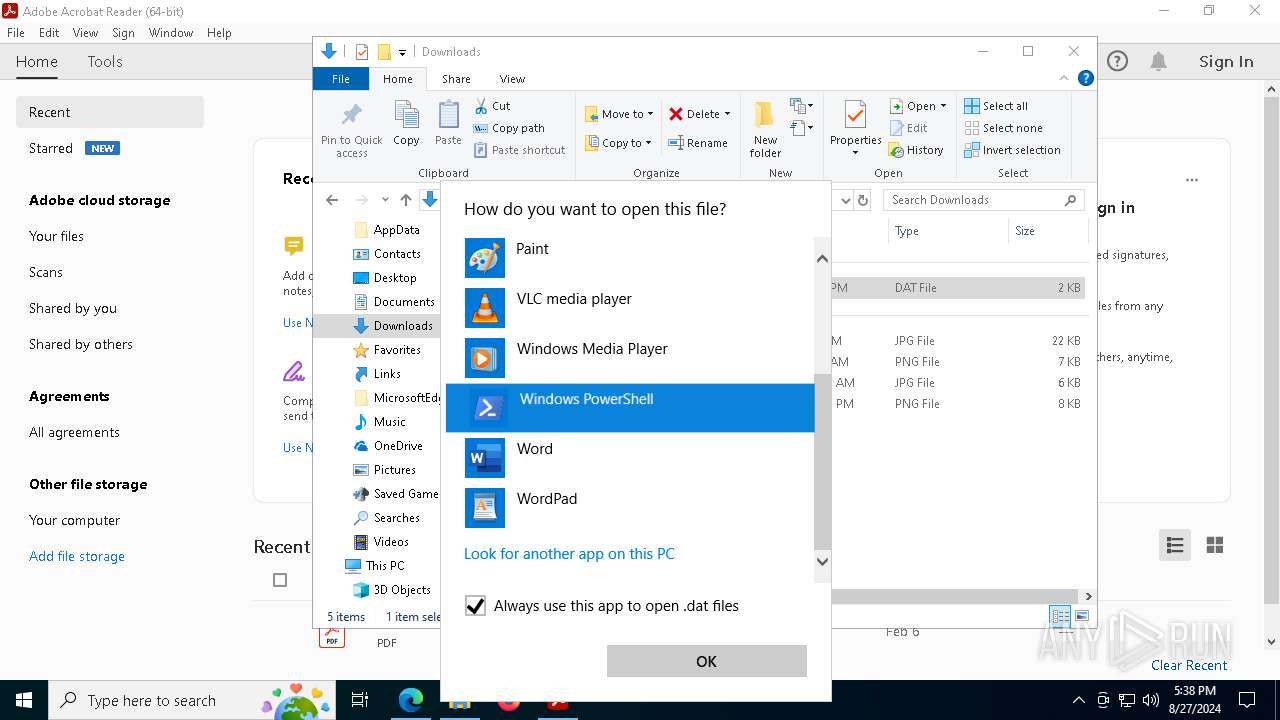Click Paste shortcut in Clipboard group
This screenshot has height=720, width=1280.
pyautogui.click(x=519, y=150)
